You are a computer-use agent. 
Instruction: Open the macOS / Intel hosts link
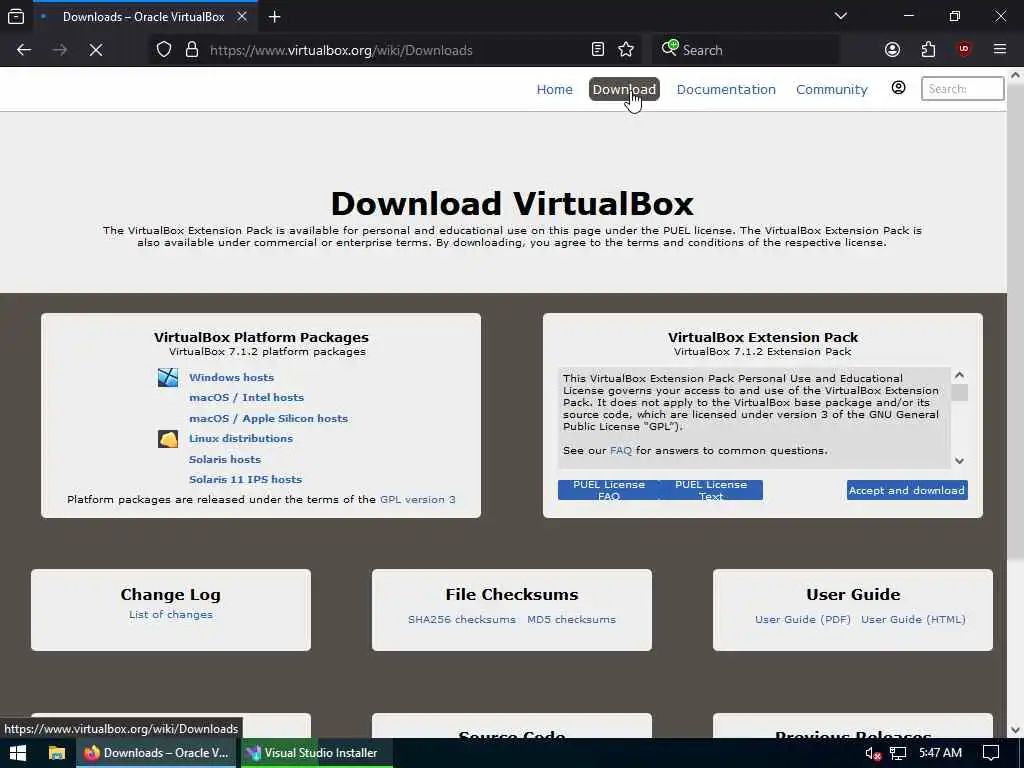tap(246, 398)
